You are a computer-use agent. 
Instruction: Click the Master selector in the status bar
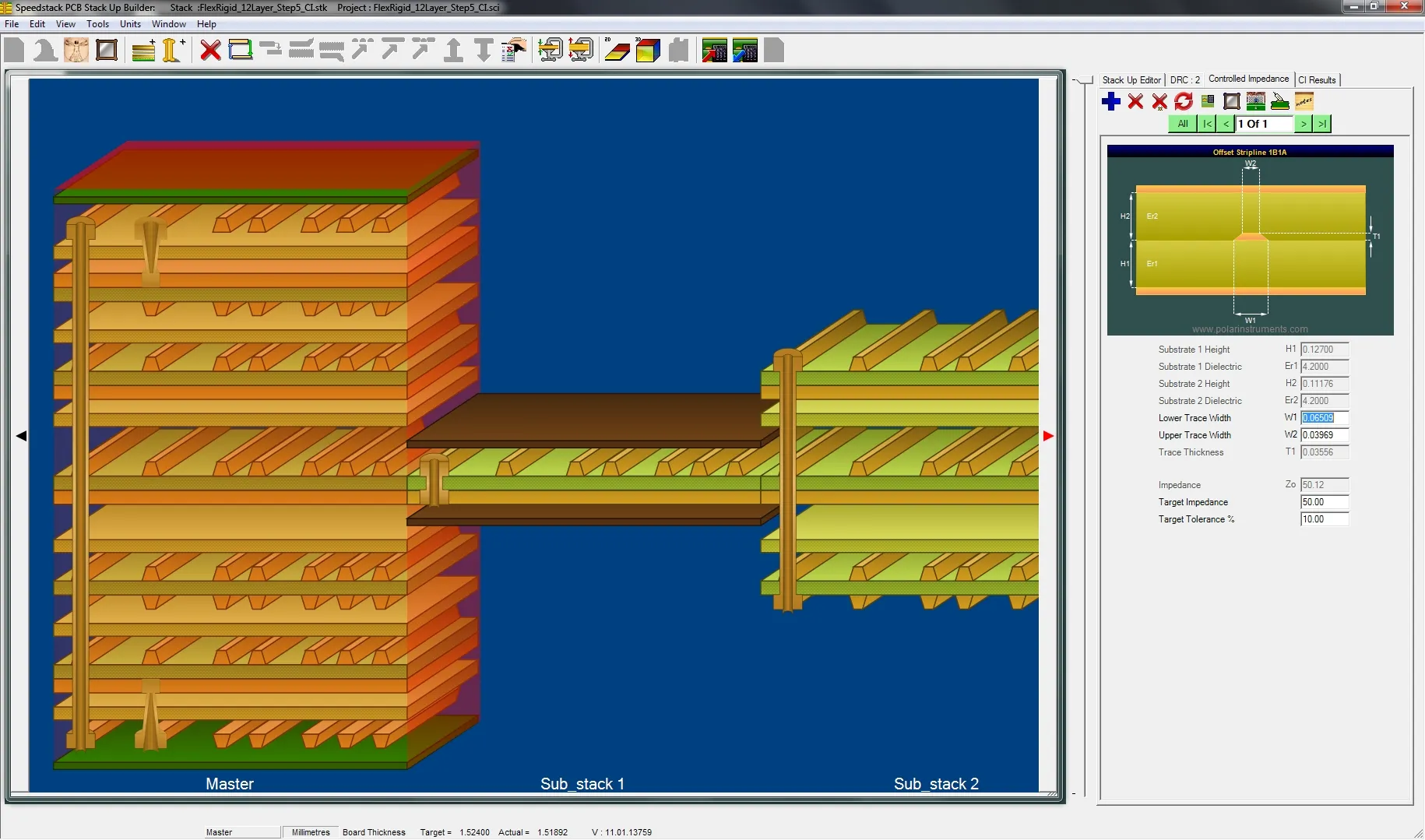pyautogui.click(x=241, y=831)
